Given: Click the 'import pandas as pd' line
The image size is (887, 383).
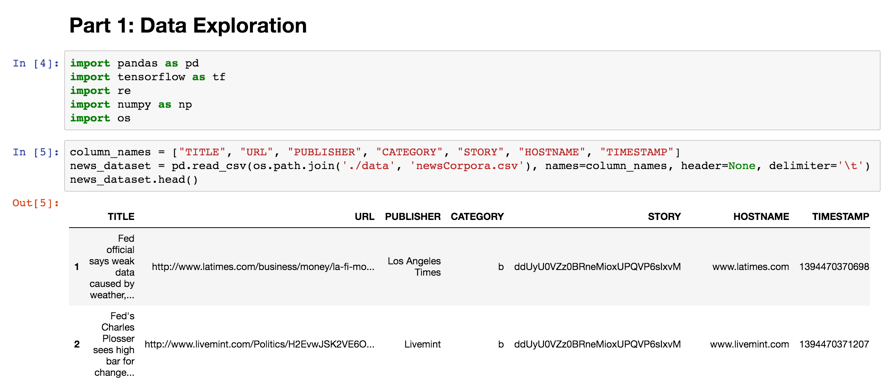Looking at the screenshot, I should coord(135,63).
